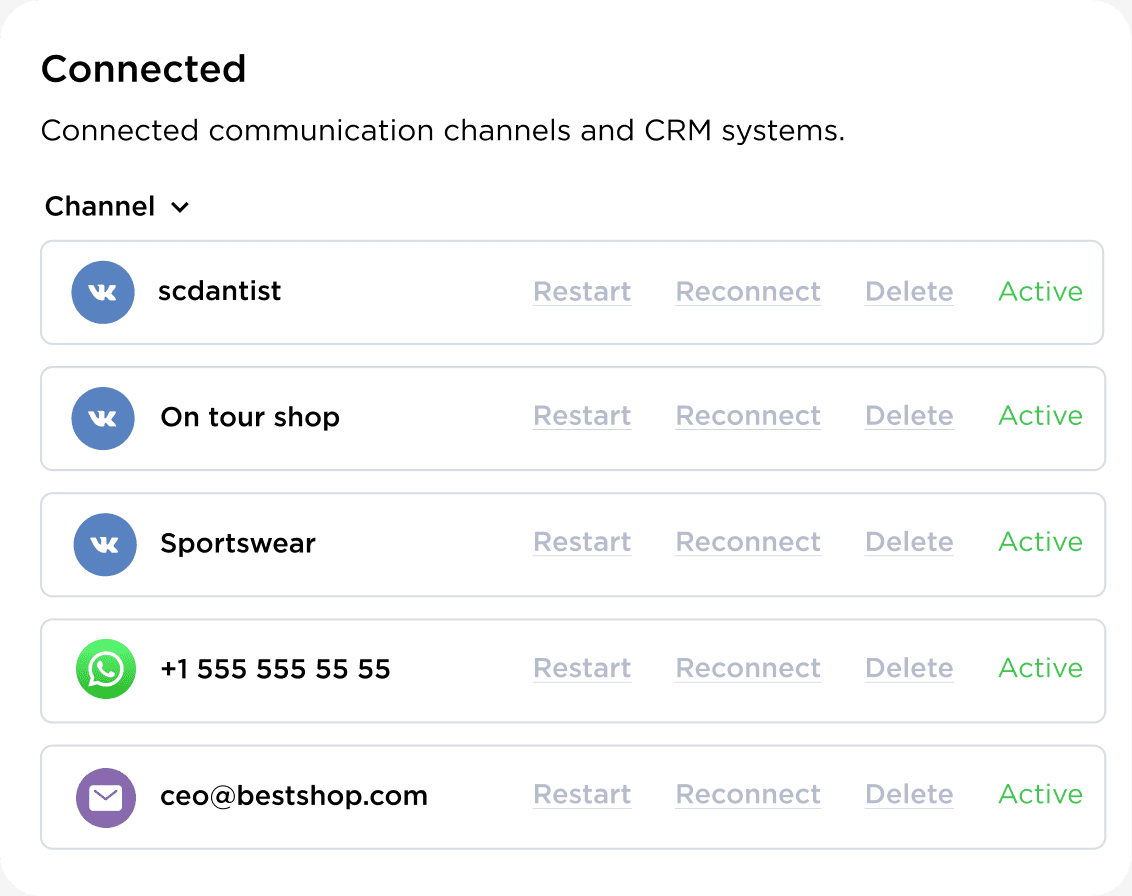Restart the WhatsApp +1 555 channel
Image resolution: width=1132 pixels, height=896 pixels.
(x=582, y=668)
